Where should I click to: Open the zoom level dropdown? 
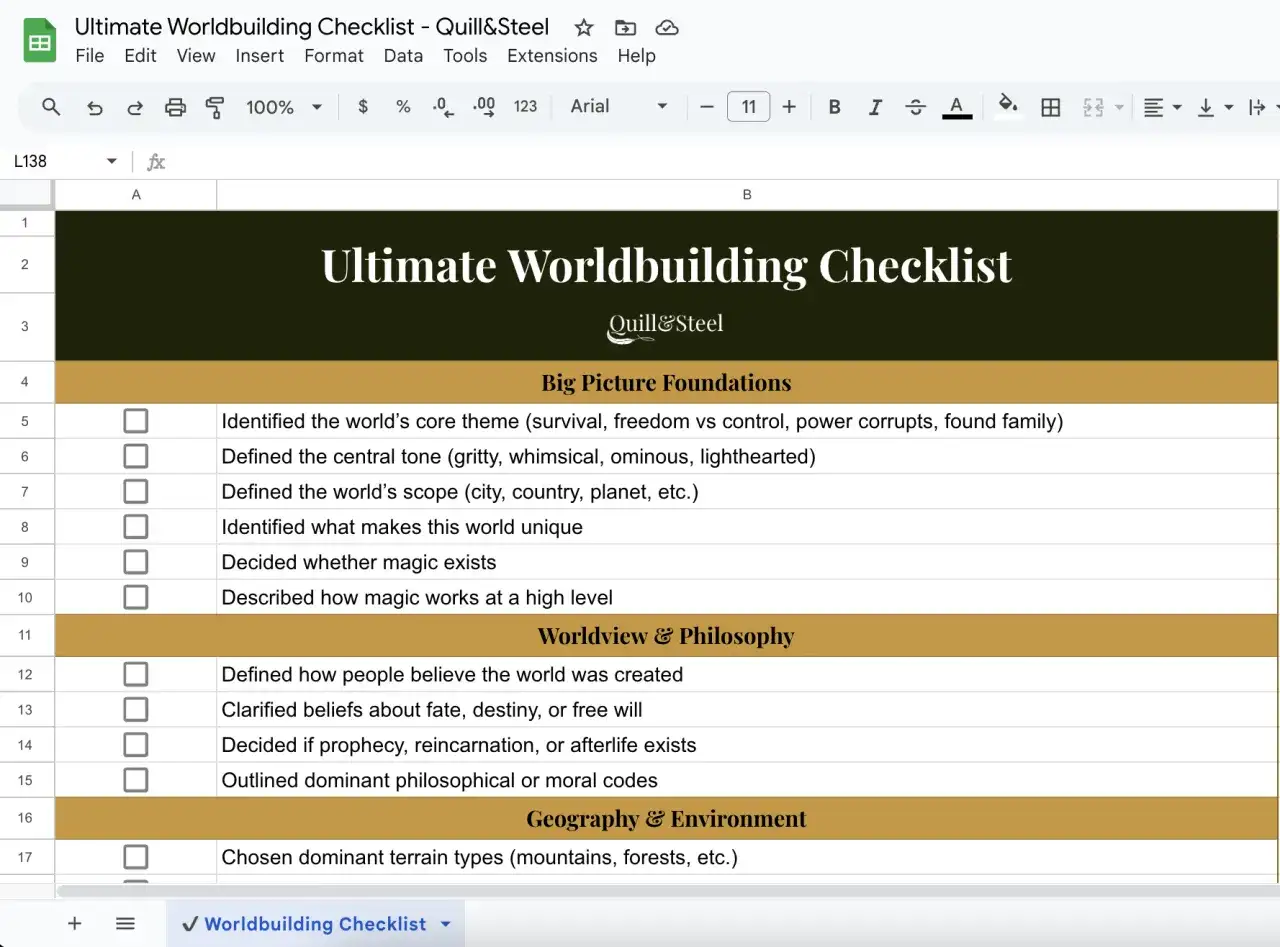[283, 107]
